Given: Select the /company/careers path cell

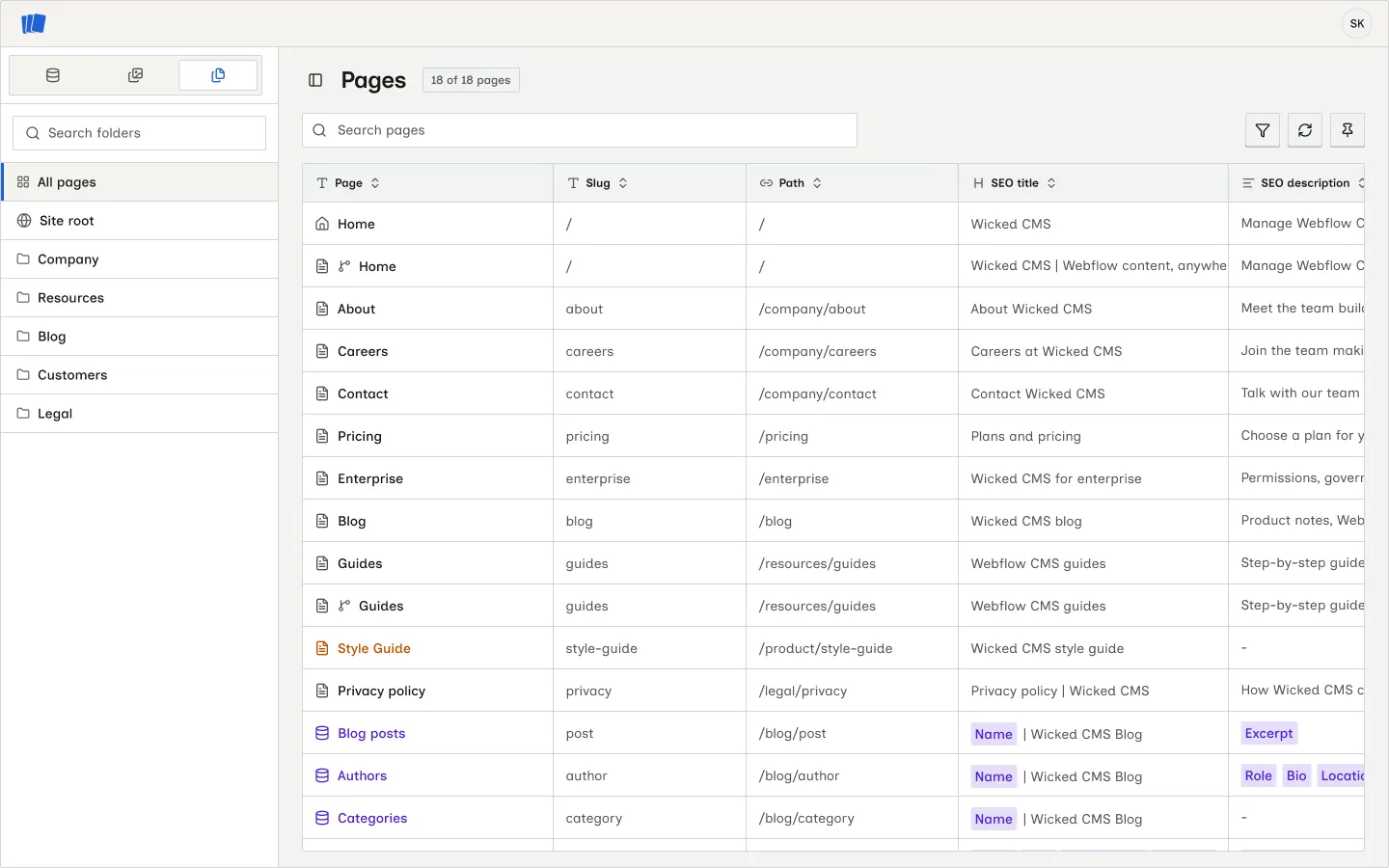Looking at the screenshot, I should coord(853,351).
